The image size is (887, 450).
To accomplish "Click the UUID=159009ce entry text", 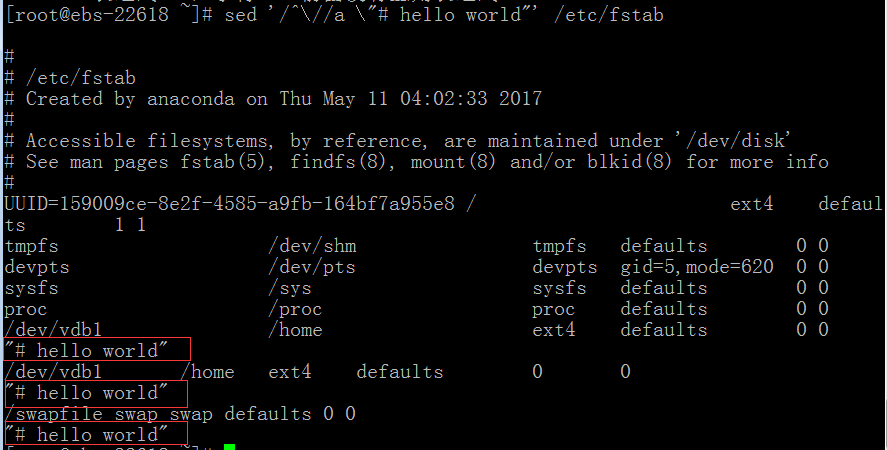I will [229, 203].
